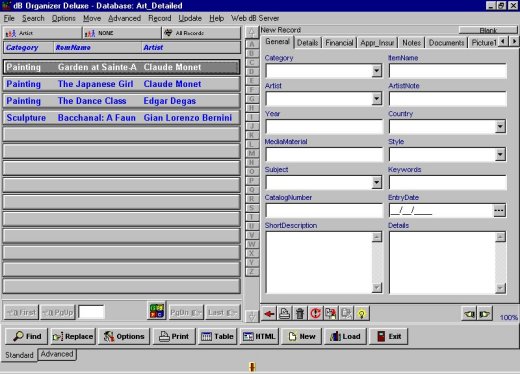Screen dimensions: 520x374
Task: Click the Last record button
Action: tap(222, 312)
